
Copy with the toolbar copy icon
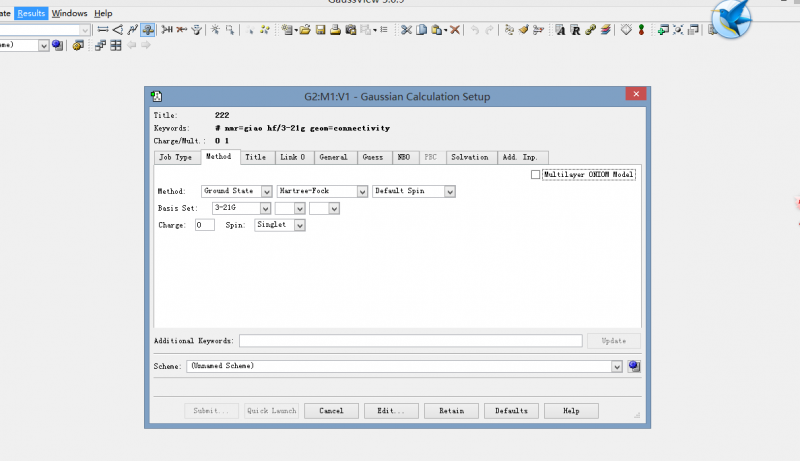tap(421, 30)
